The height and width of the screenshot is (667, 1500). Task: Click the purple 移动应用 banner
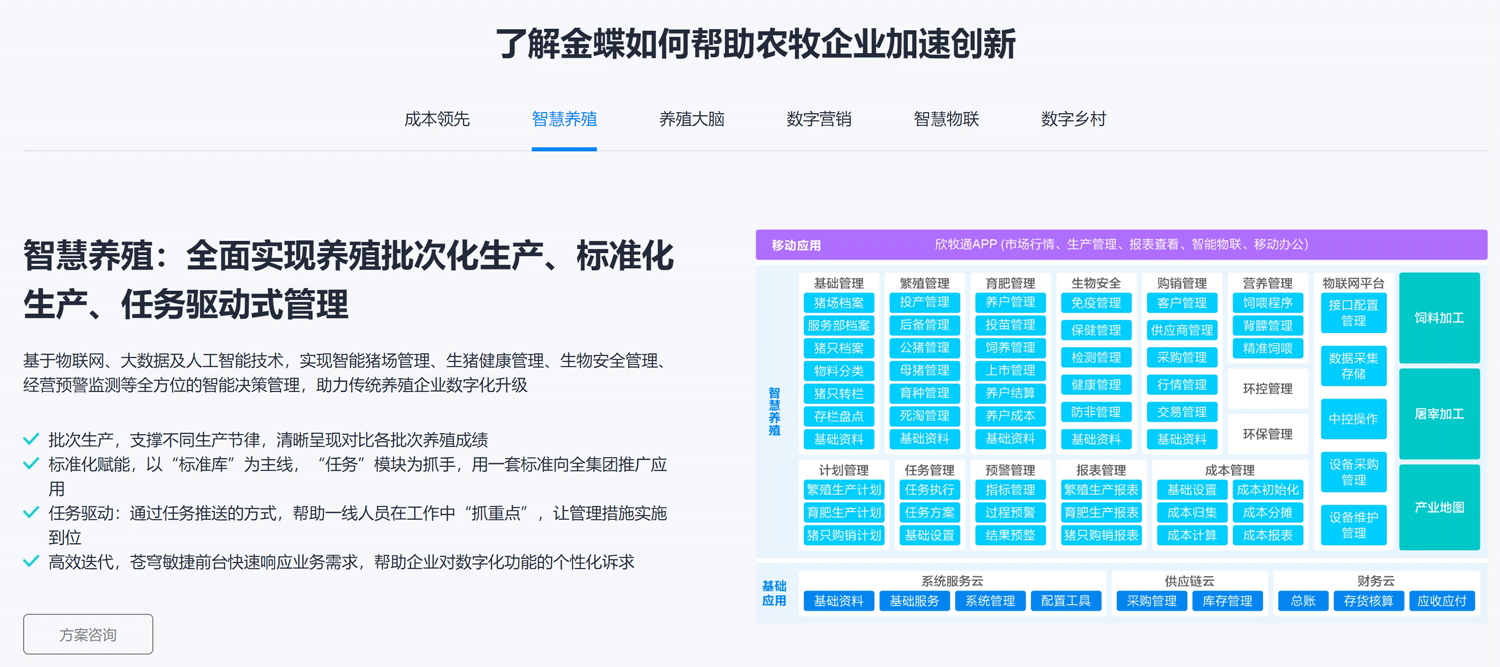coord(1120,244)
